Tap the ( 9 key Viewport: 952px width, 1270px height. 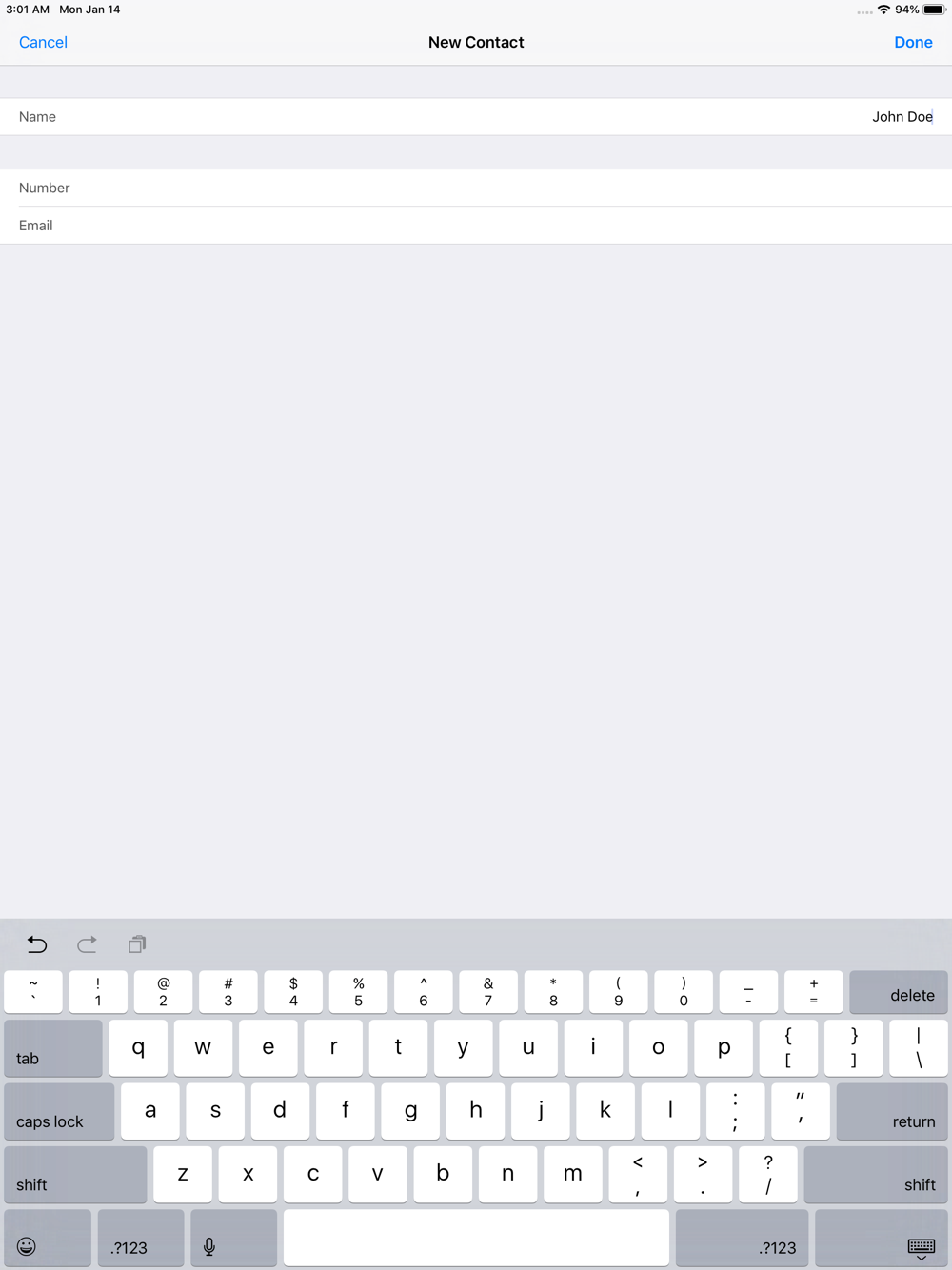619,992
